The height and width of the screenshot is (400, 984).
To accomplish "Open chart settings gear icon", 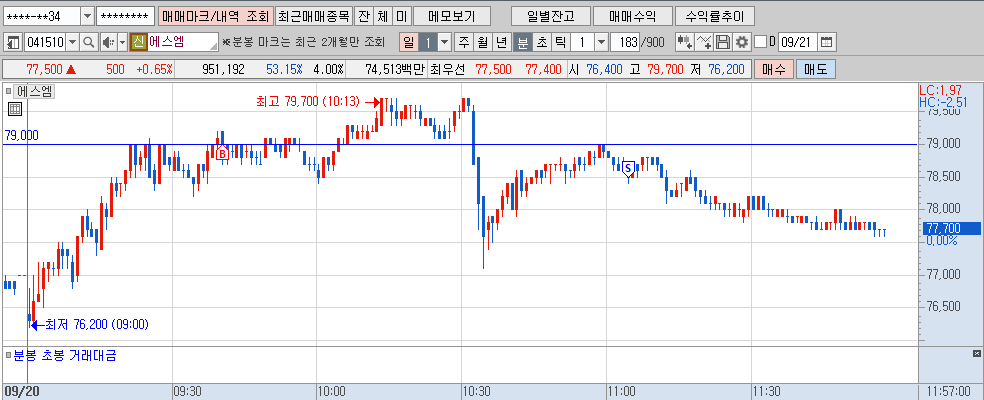I will coord(742,42).
